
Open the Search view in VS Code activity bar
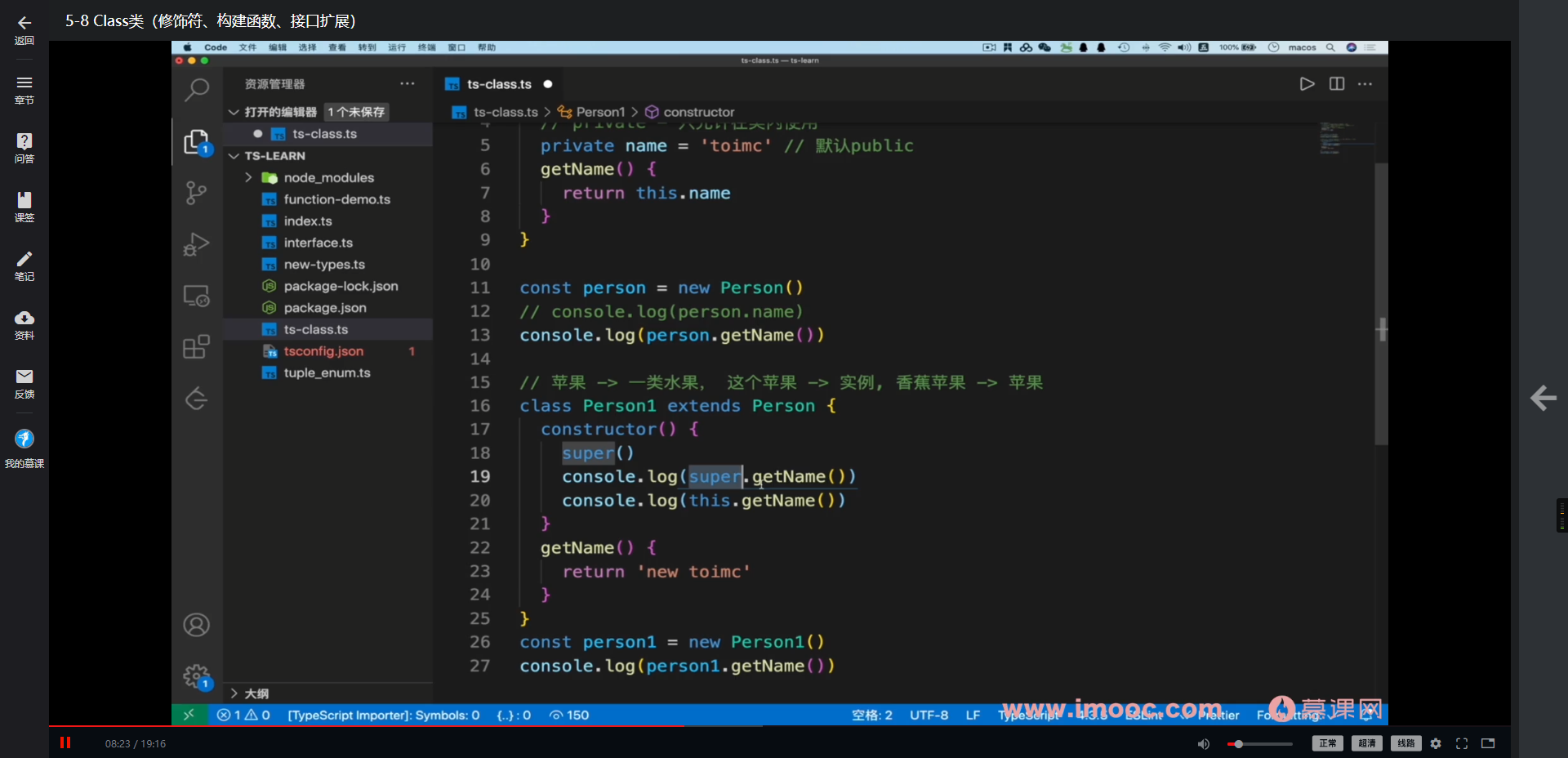tap(197, 90)
